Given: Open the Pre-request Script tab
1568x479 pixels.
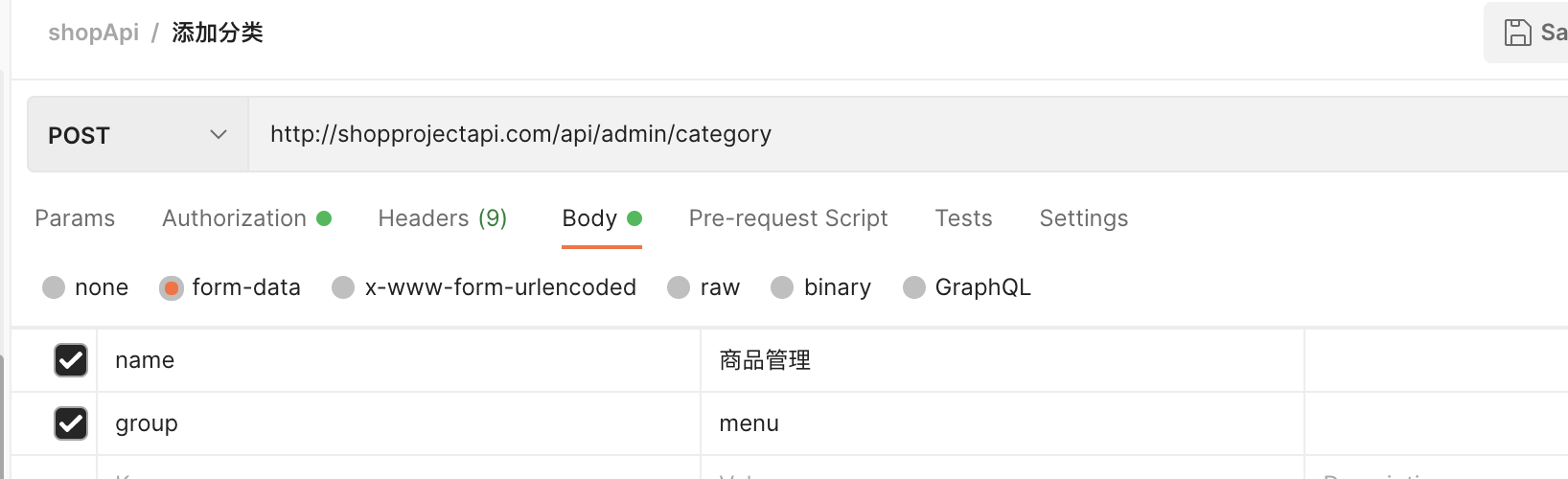Looking at the screenshot, I should [x=788, y=218].
